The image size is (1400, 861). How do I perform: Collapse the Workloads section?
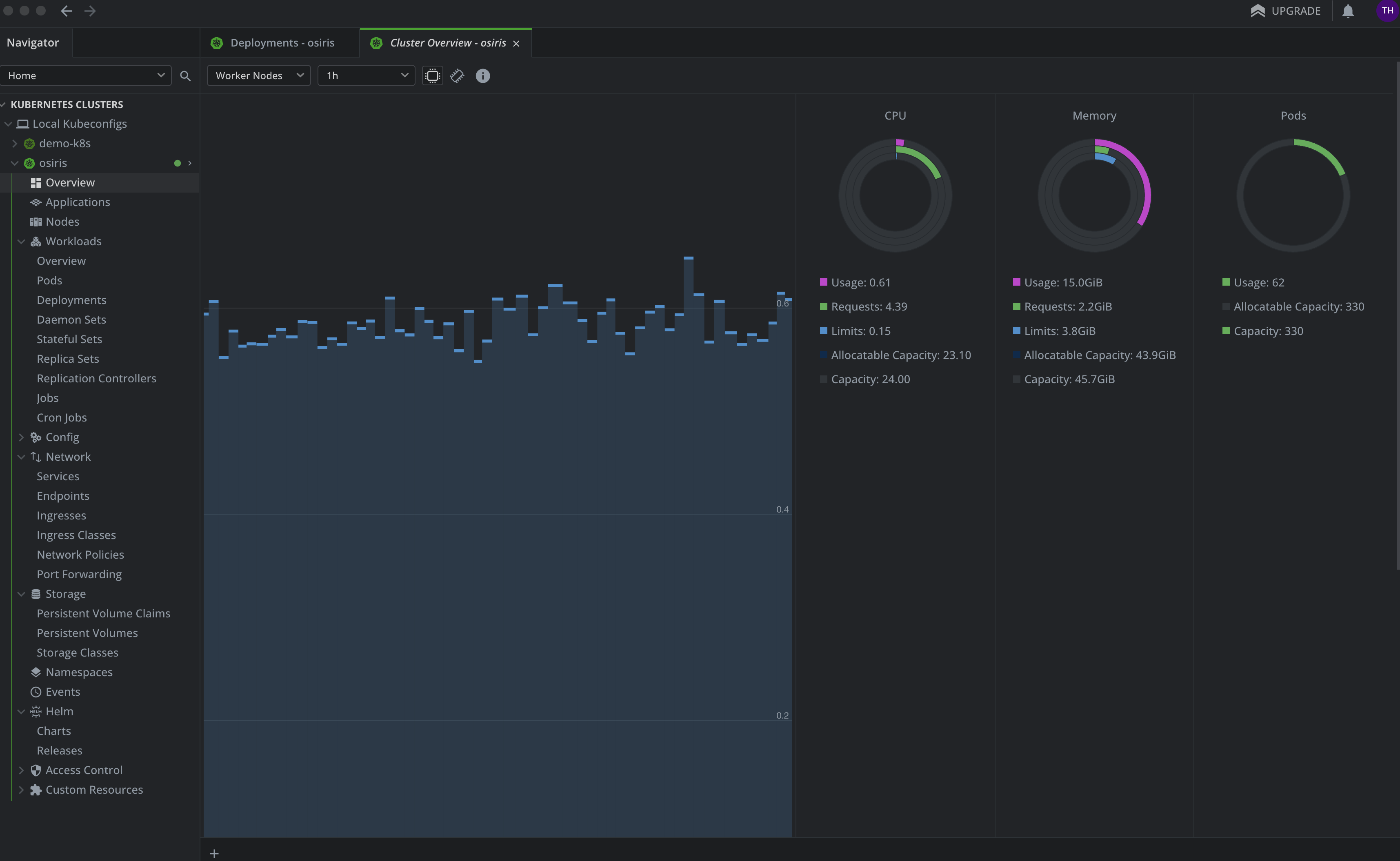(x=22, y=242)
